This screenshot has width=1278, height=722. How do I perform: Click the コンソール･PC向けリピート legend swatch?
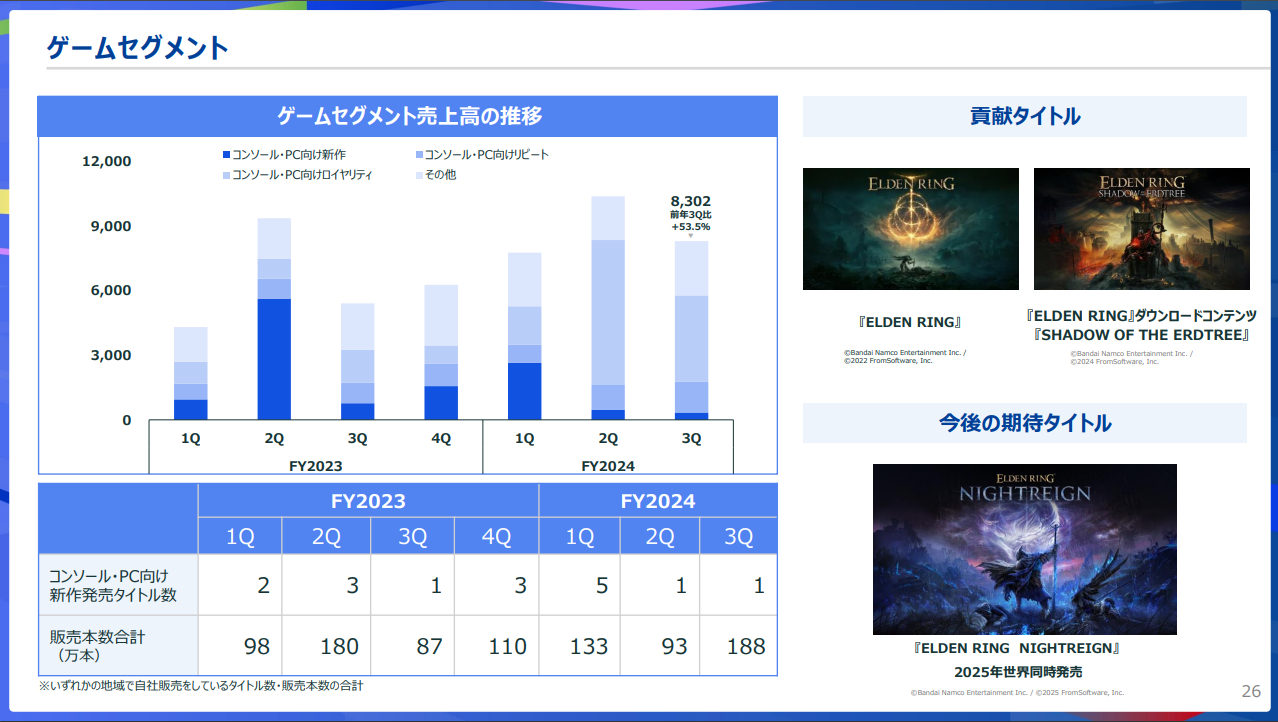click(418, 155)
